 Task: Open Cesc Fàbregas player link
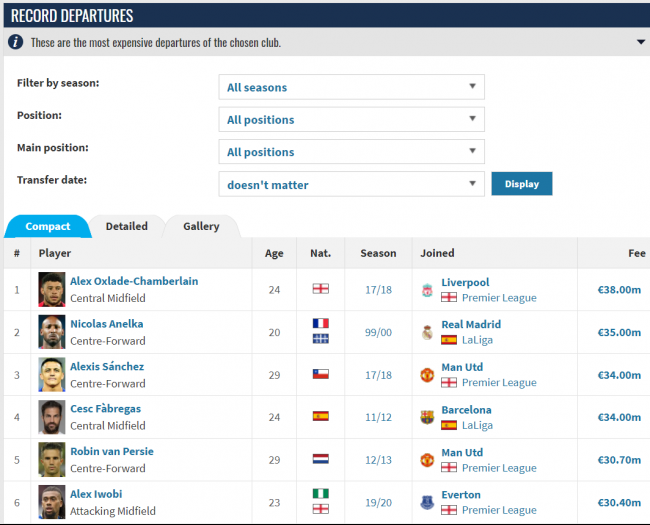coord(105,409)
